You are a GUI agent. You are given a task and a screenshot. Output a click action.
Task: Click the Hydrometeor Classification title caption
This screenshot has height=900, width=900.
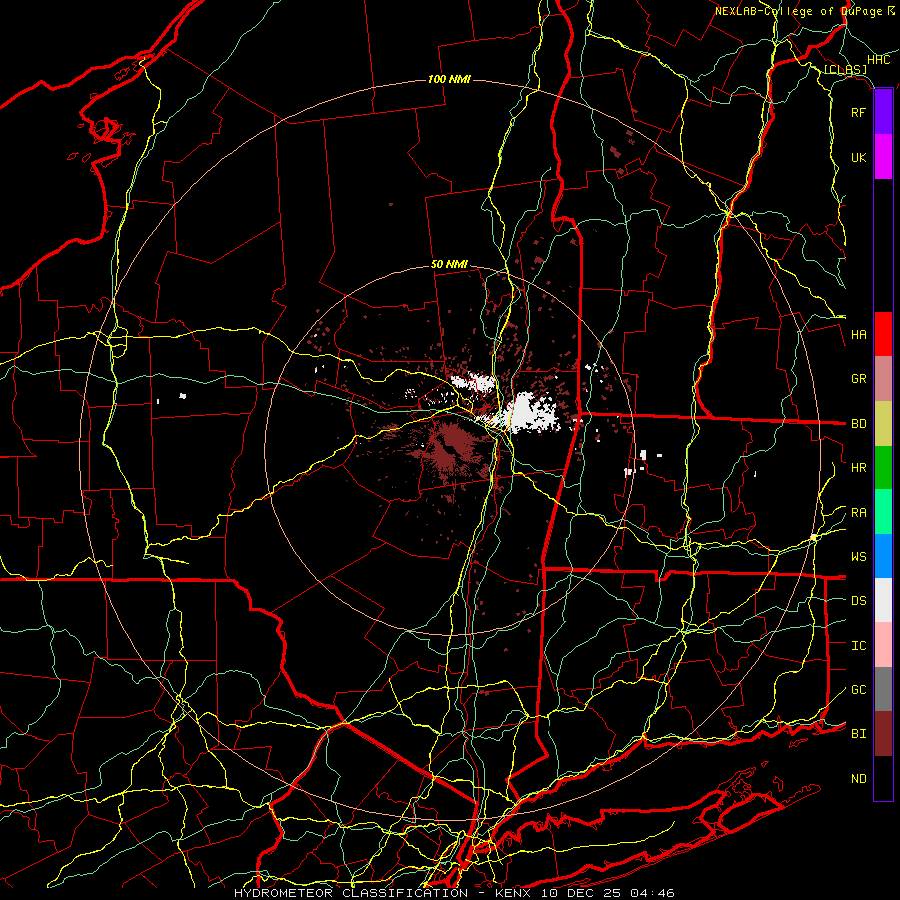pyautogui.click(x=455, y=893)
